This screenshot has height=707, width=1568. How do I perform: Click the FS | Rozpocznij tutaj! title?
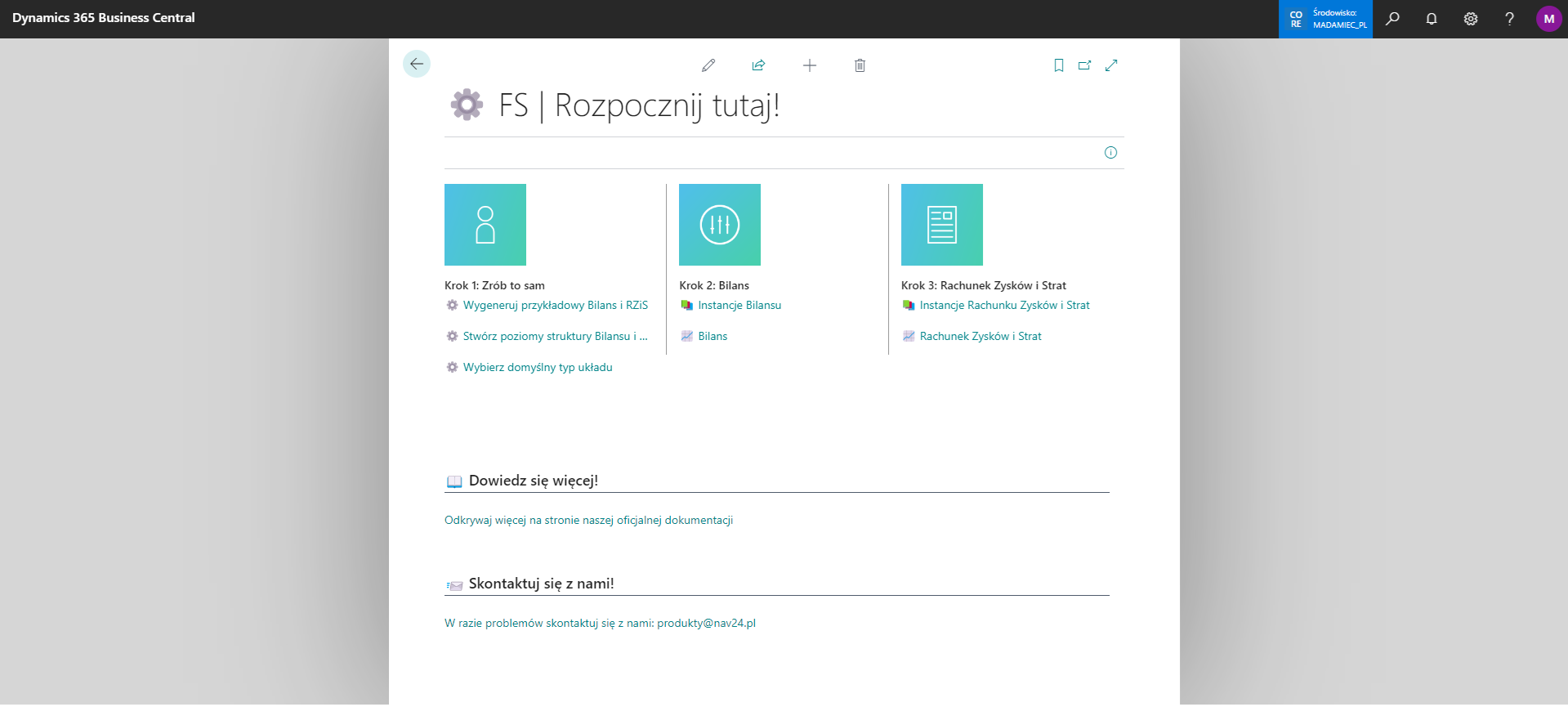[x=639, y=105]
